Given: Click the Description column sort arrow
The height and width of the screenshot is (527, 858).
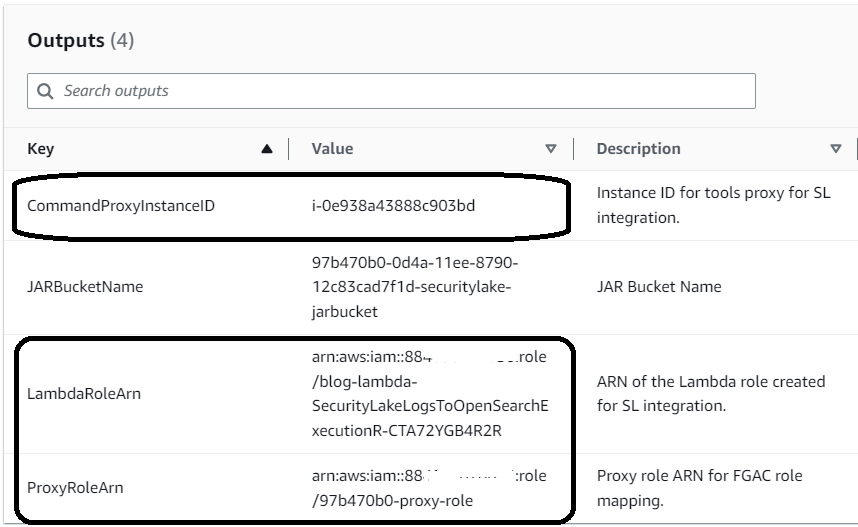Looking at the screenshot, I should tap(836, 149).
